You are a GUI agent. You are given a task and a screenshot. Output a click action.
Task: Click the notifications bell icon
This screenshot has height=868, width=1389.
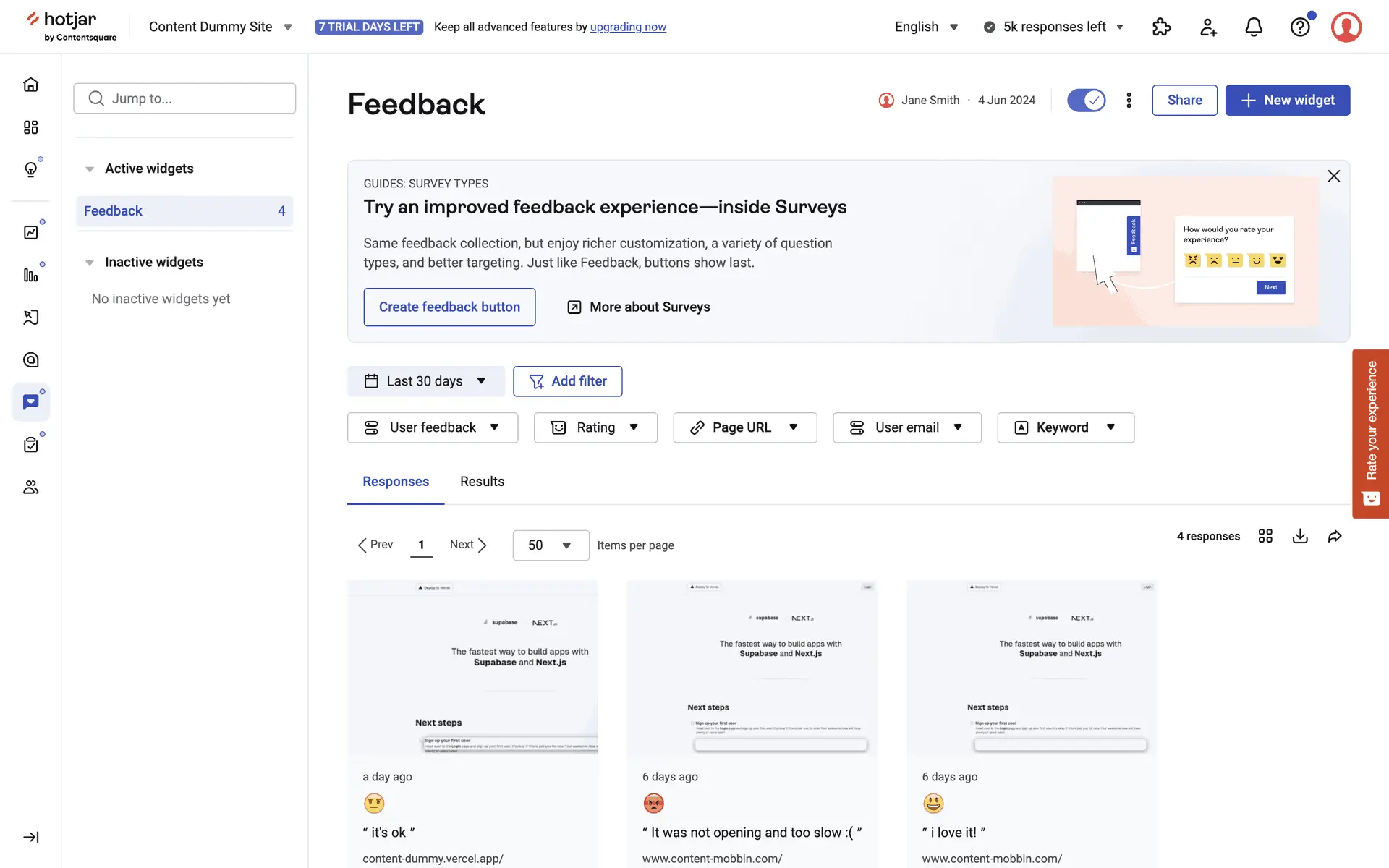click(x=1253, y=27)
